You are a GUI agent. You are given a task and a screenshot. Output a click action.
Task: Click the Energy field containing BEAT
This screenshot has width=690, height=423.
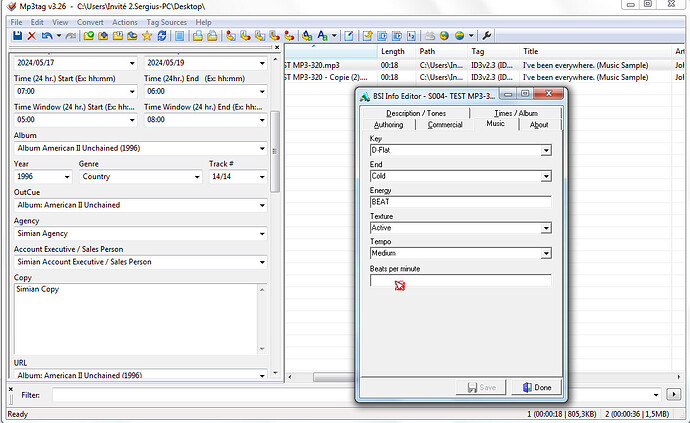coord(461,202)
